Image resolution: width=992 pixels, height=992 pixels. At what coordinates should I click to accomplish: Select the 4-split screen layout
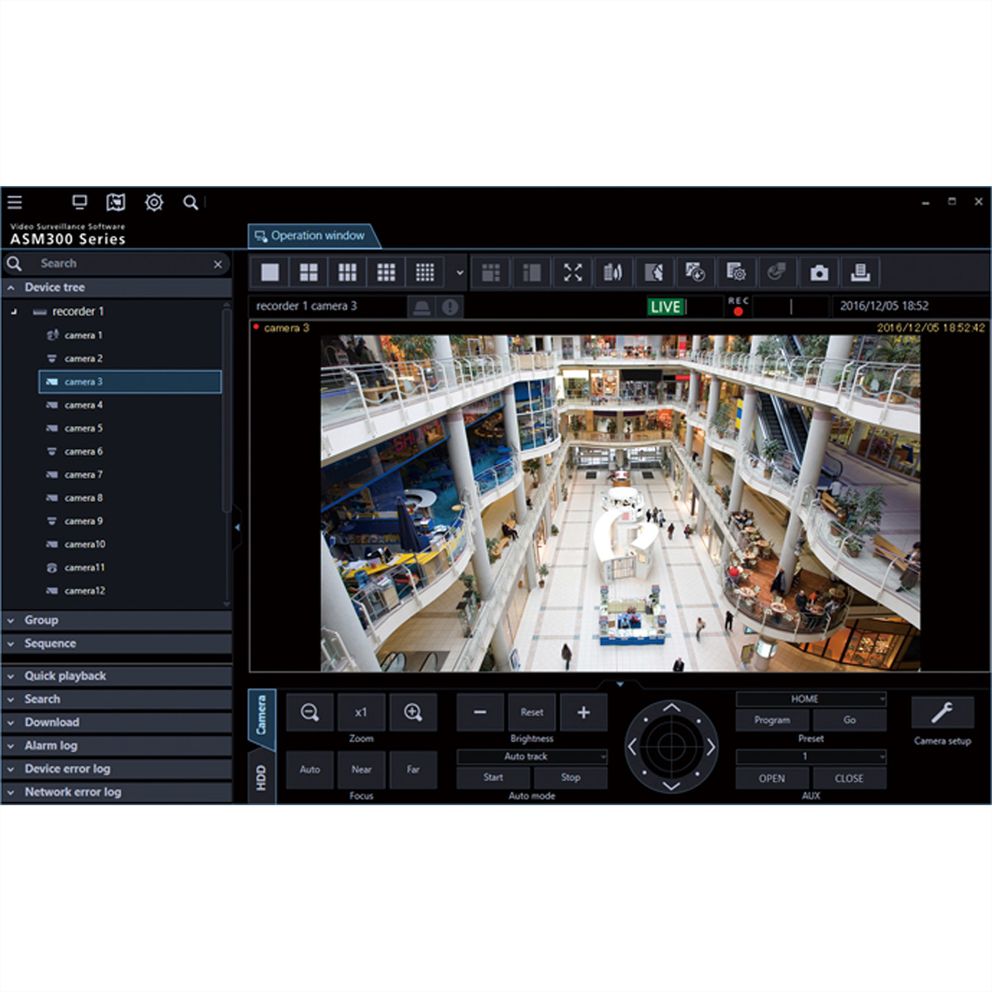[x=309, y=272]
